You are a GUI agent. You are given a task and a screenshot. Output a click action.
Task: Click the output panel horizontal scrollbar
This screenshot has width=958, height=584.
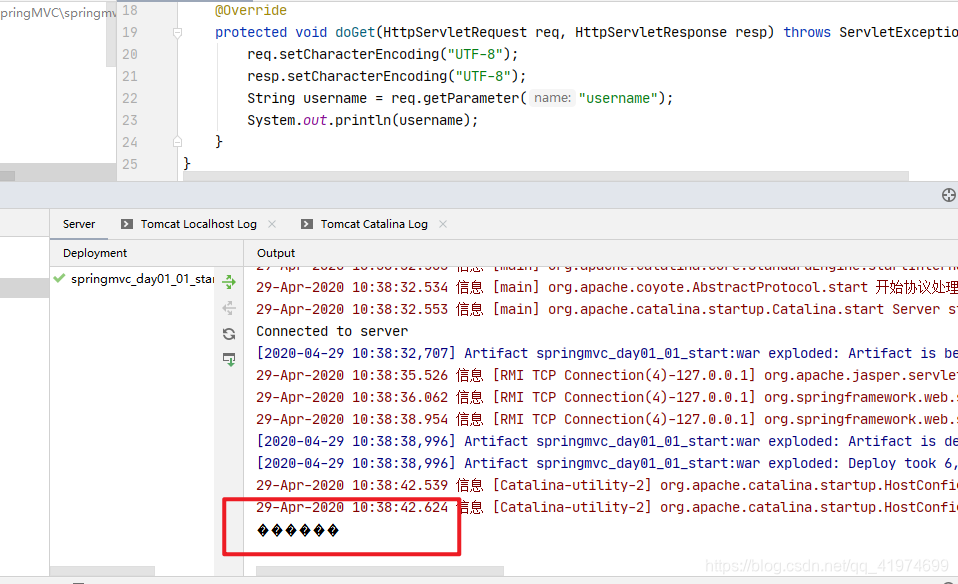tap(379, 571)
